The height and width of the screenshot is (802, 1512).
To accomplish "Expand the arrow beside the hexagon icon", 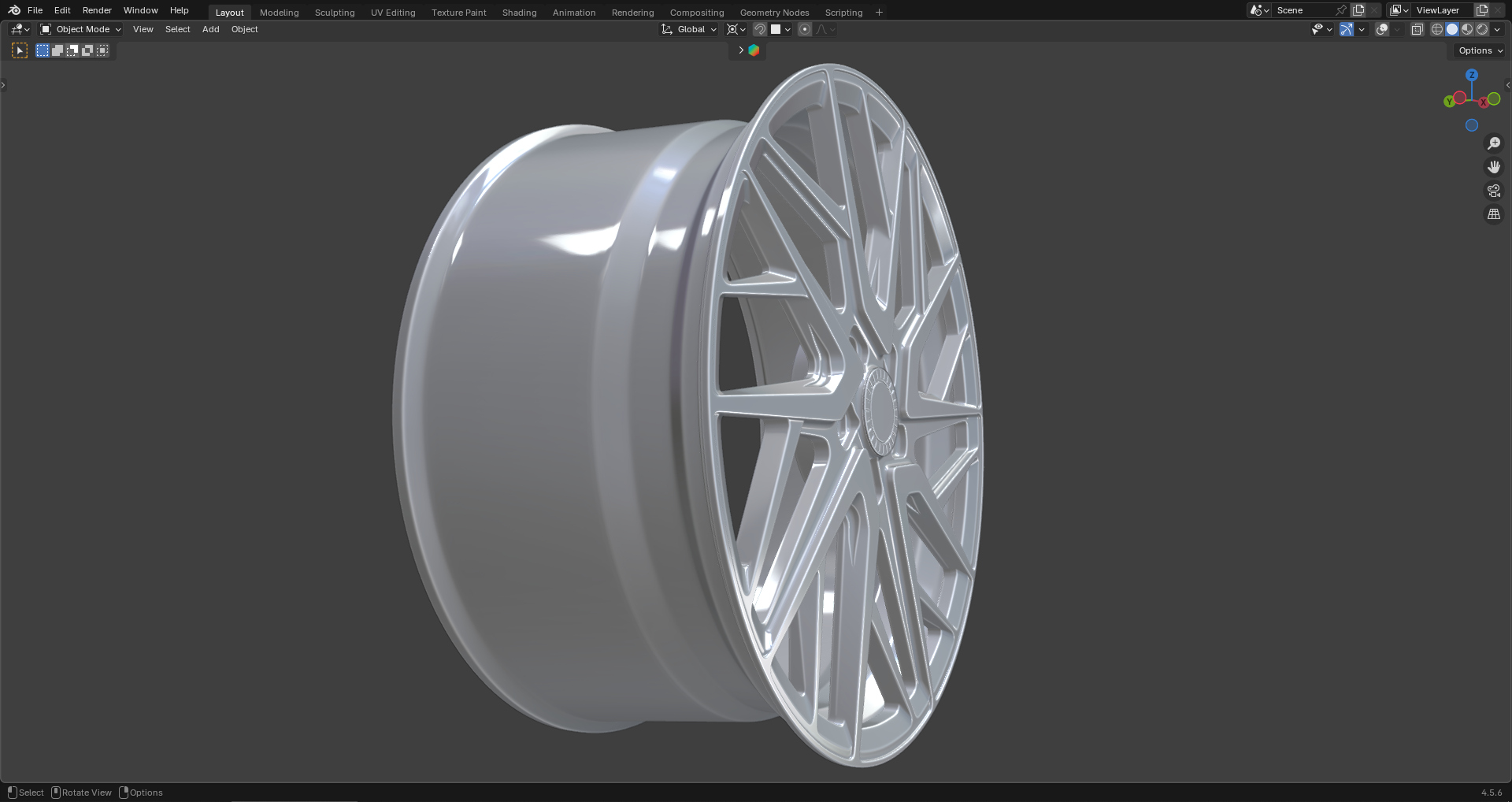I will click(740, 50).
